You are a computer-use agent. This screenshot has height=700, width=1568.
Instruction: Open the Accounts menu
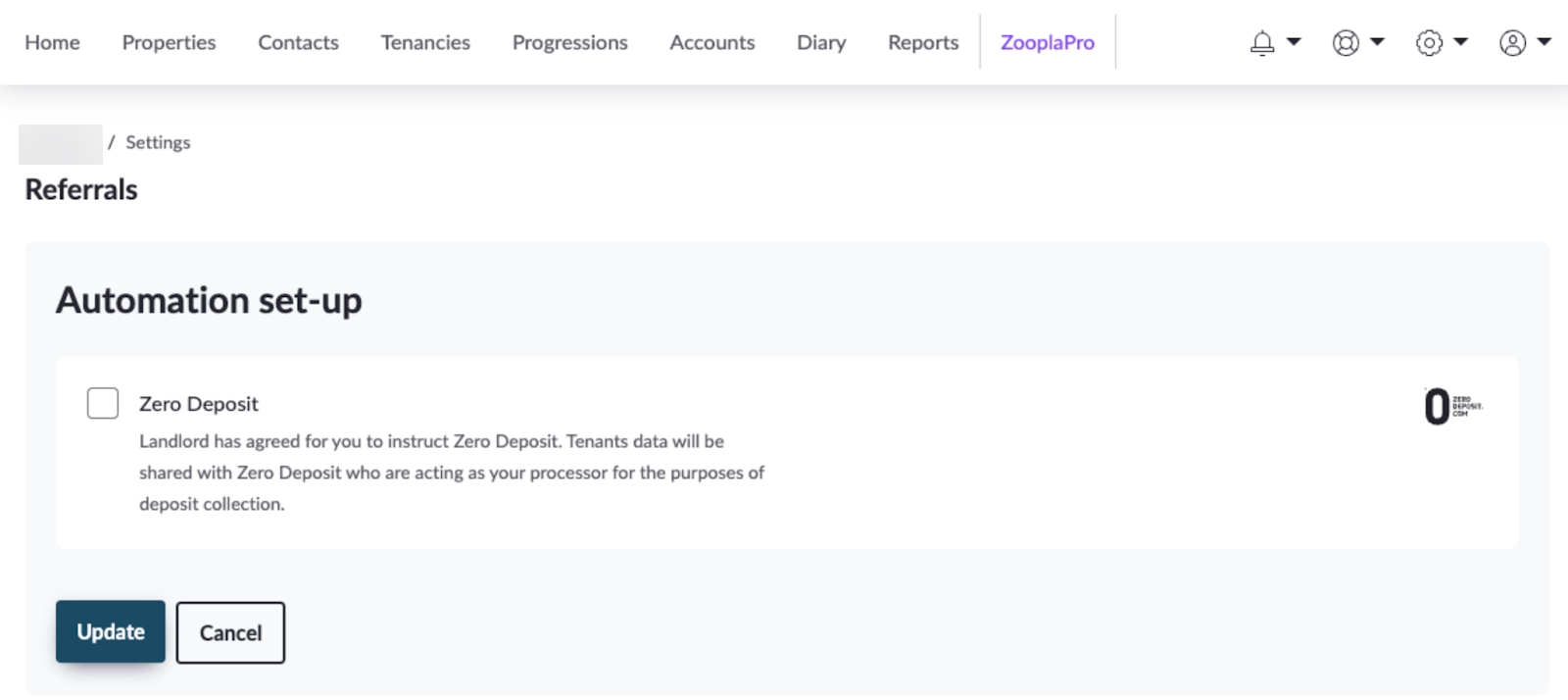click(x=712, y=42)
